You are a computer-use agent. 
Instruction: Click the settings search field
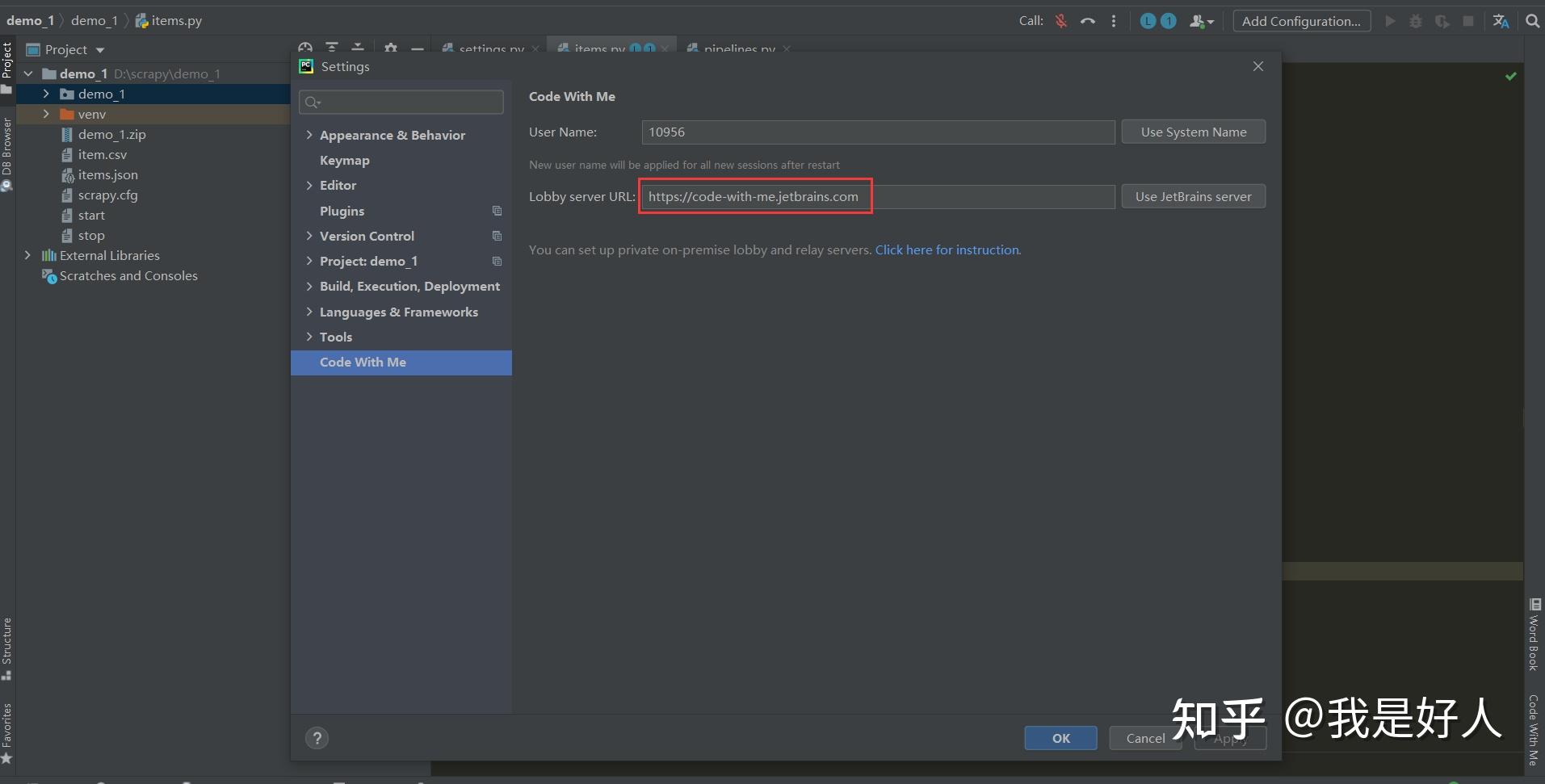(x=401, y=102)
